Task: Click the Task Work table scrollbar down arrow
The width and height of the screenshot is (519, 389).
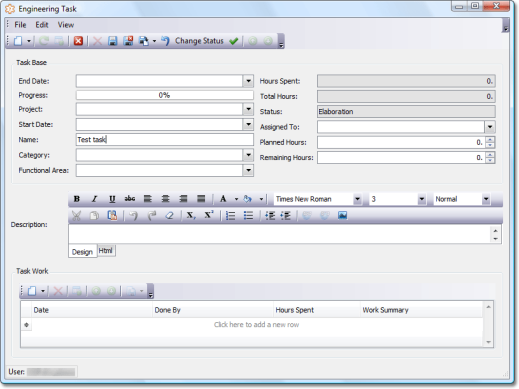Action: click(x=489, y=342)
